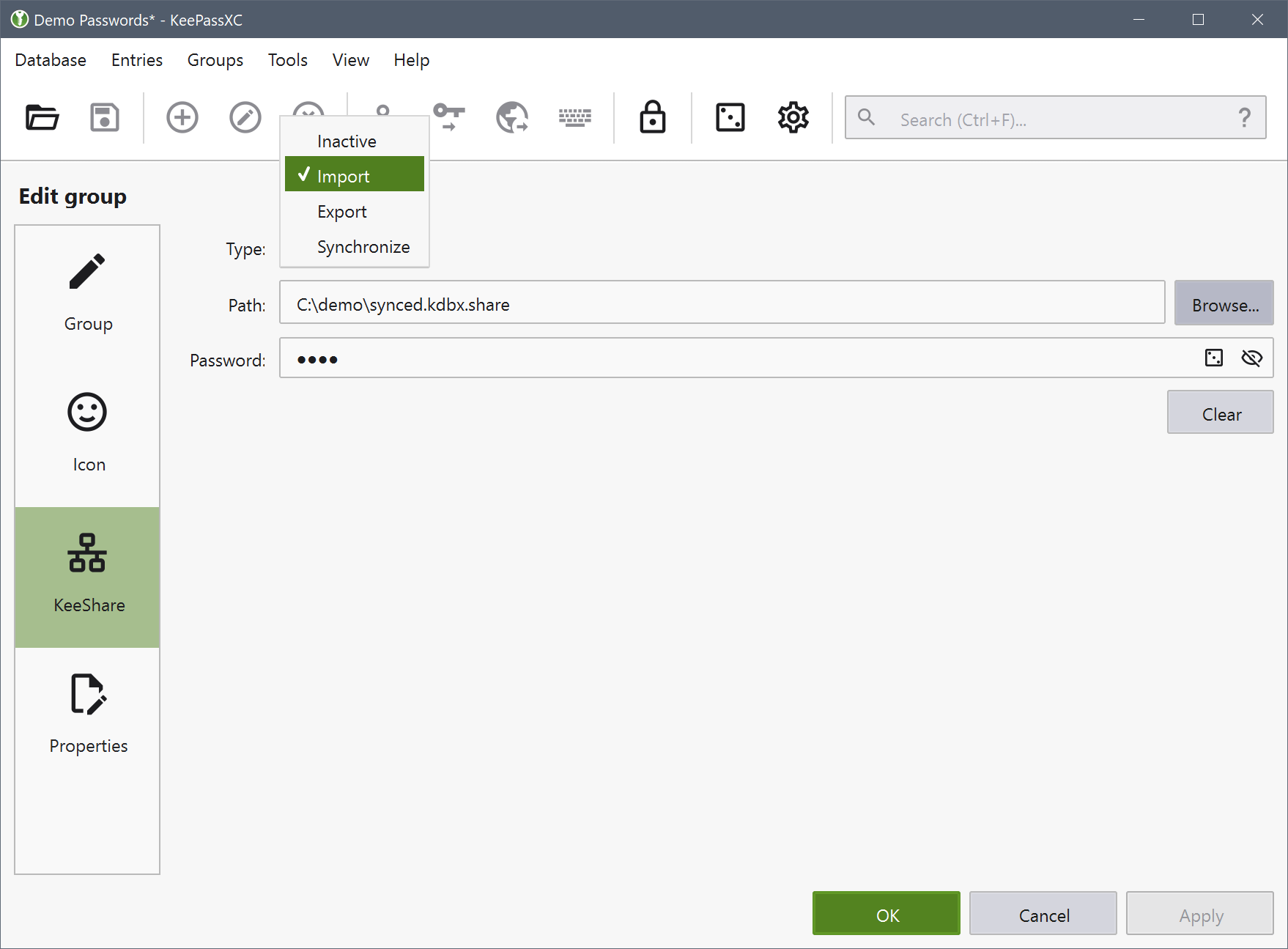This screenshot has height=949, width=1288.
Task: Click the Add New Entry plus icon
Action: pyautogui.click(x=182, y=117)
